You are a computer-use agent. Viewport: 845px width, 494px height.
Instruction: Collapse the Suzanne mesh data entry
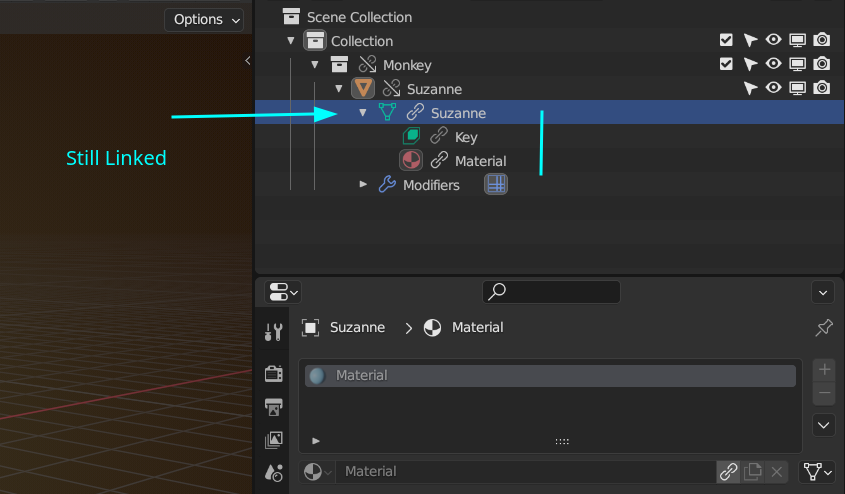point(363,113)
